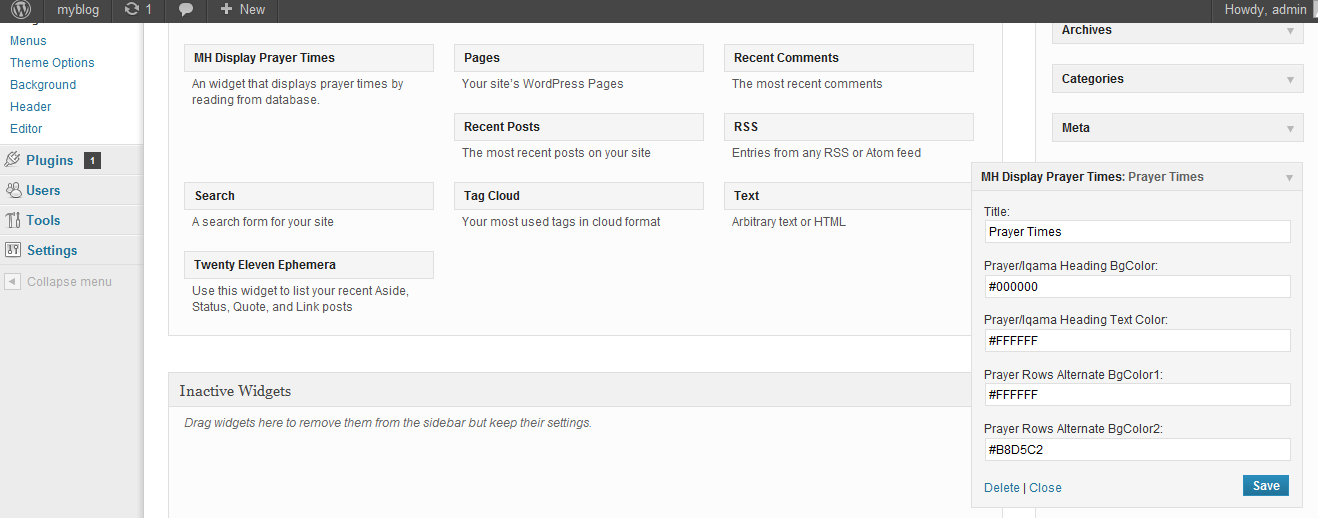This screenshot has height=518, width=1318.
Task: Select the Search available widget
Action: (x=309, y=196)
